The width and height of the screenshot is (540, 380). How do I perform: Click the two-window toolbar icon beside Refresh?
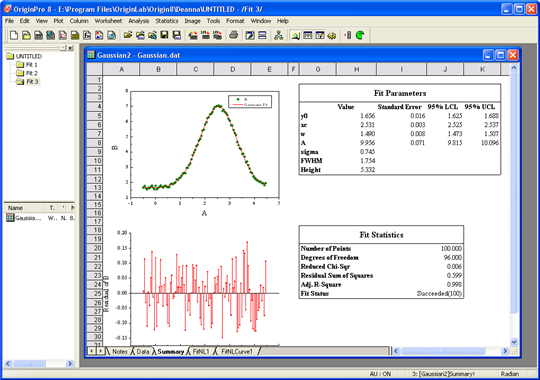coord(262,35)
